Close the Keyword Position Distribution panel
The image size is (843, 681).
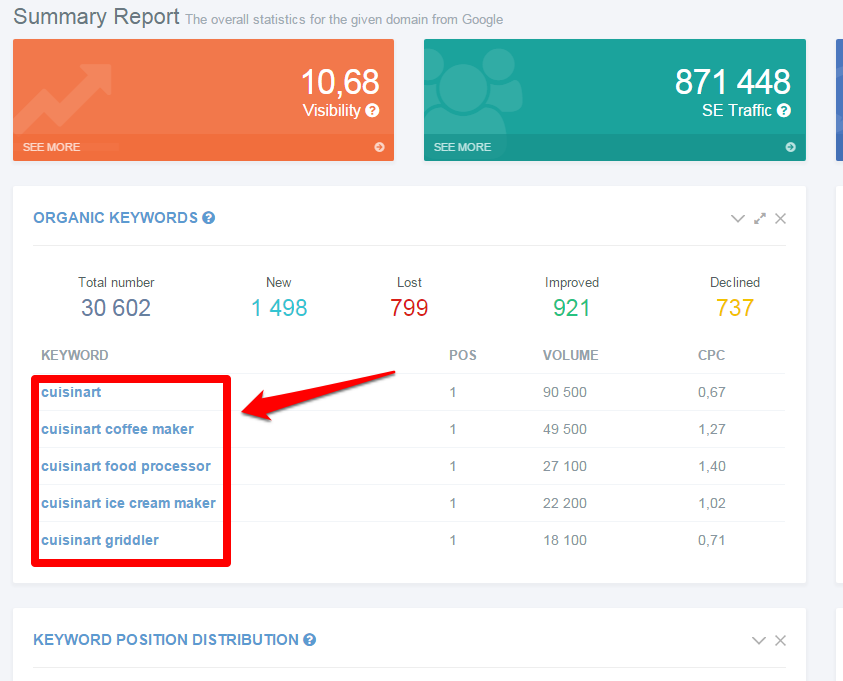point(780,640)
